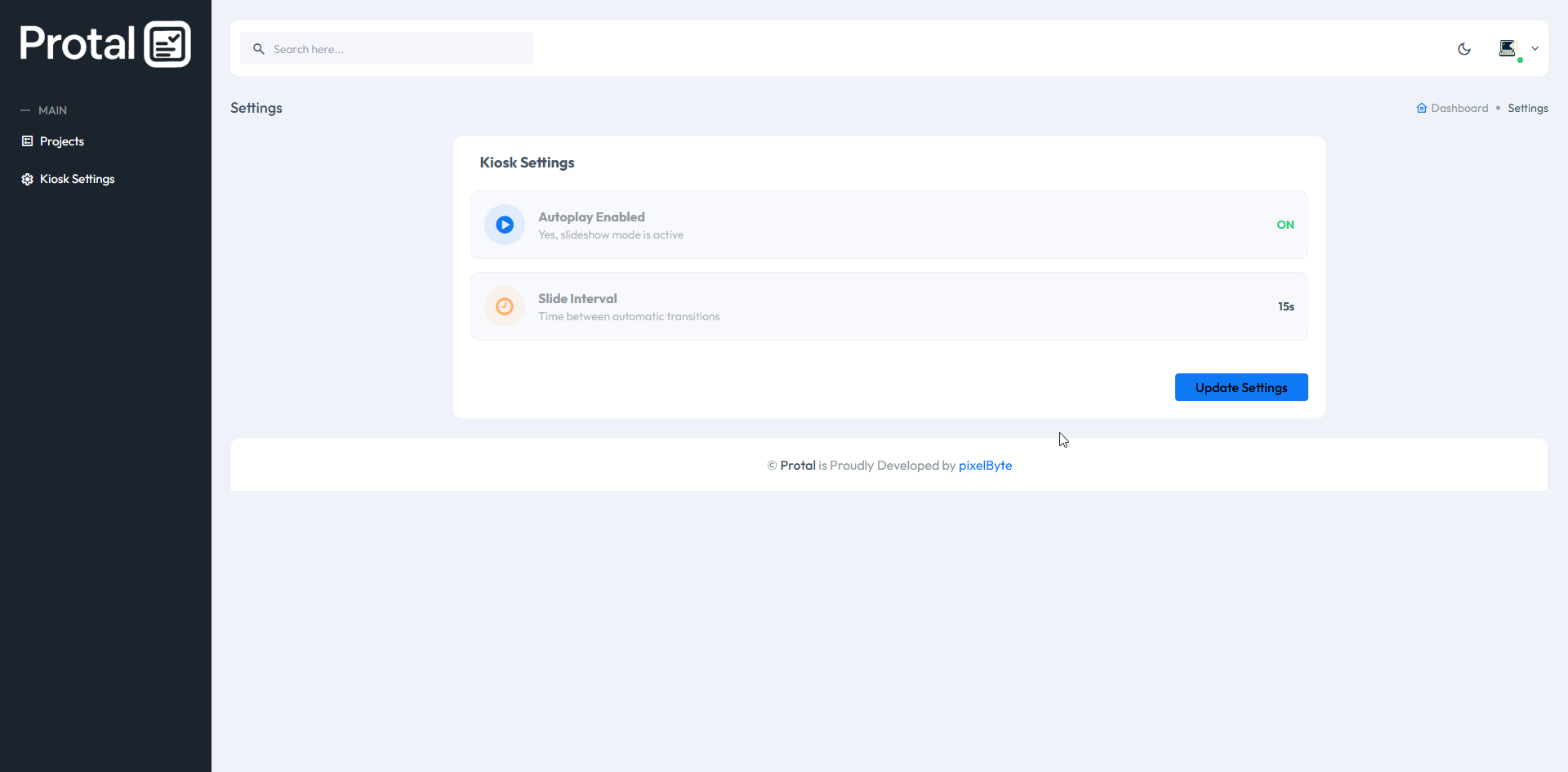Click the Slide Interval clock icon
The width and height of the screenshot is (1568, 772).
pos(505,306)
